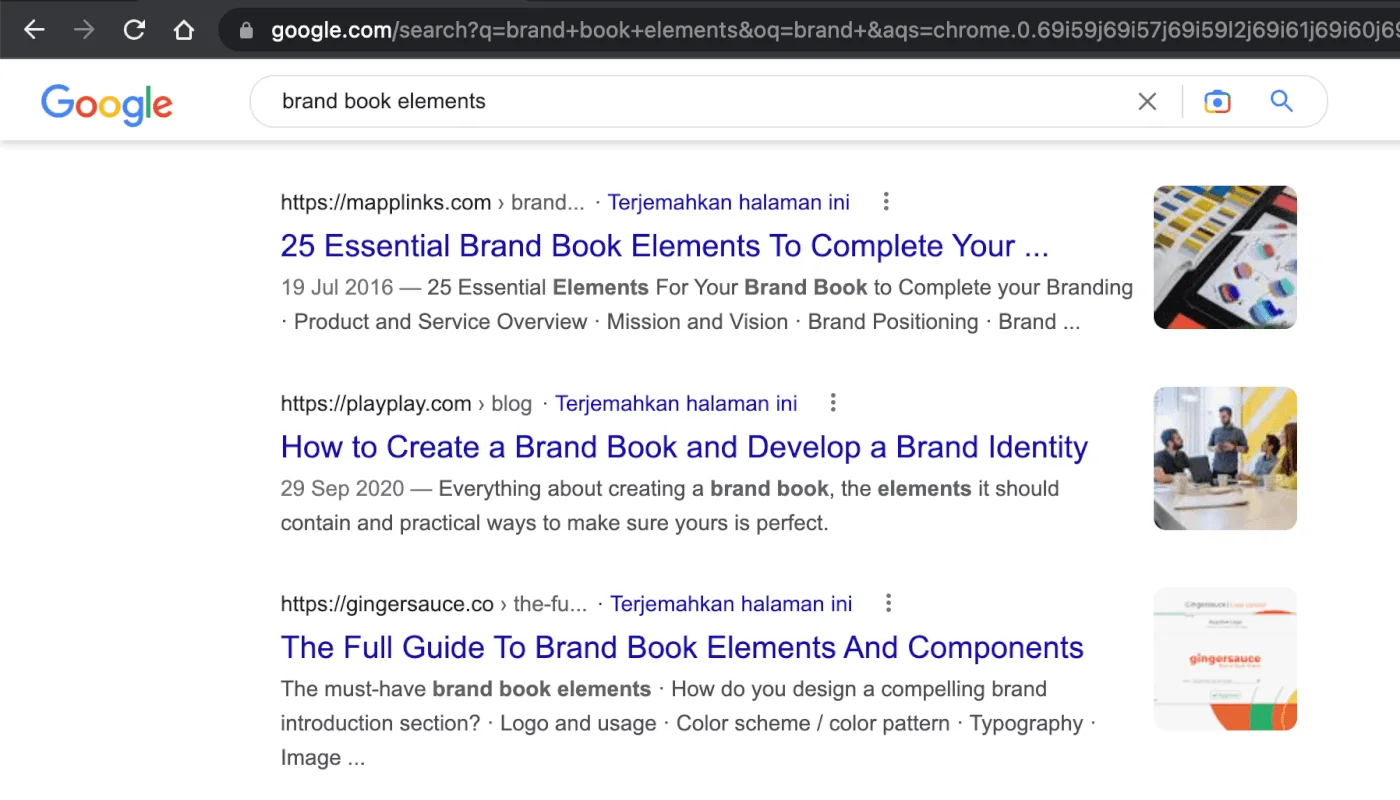
Task: Click the playplay.com blog breadcrumb link
Action: click(511, 403)
